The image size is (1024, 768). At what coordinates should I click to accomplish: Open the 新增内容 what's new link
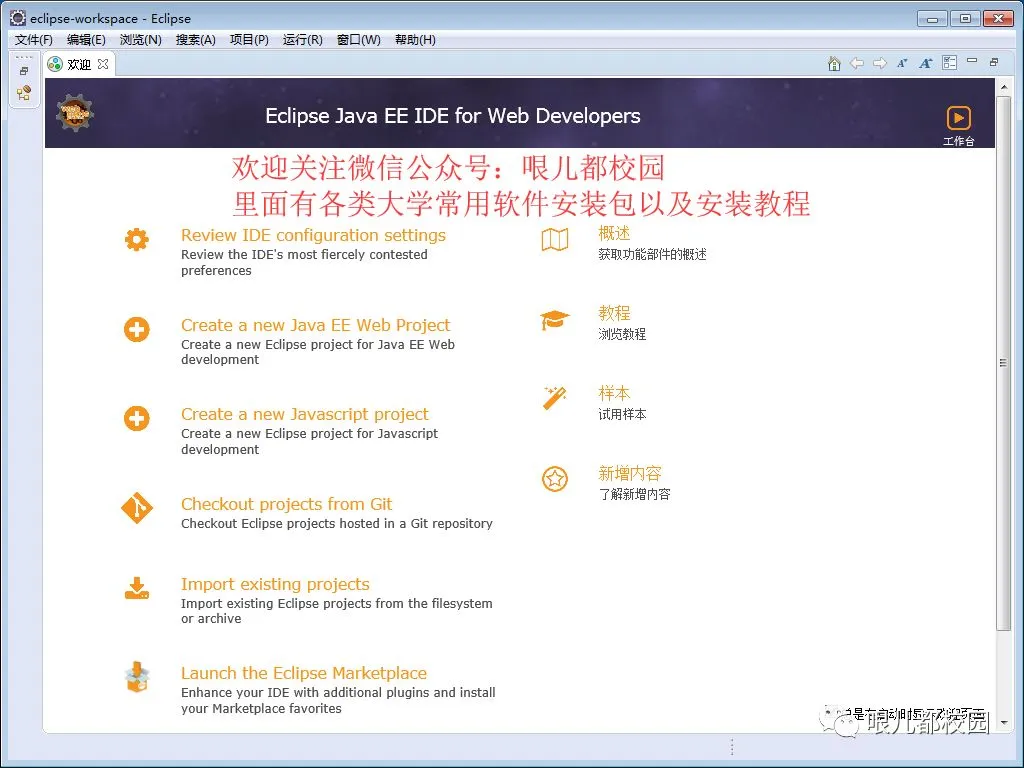click(x=630, y=473)
